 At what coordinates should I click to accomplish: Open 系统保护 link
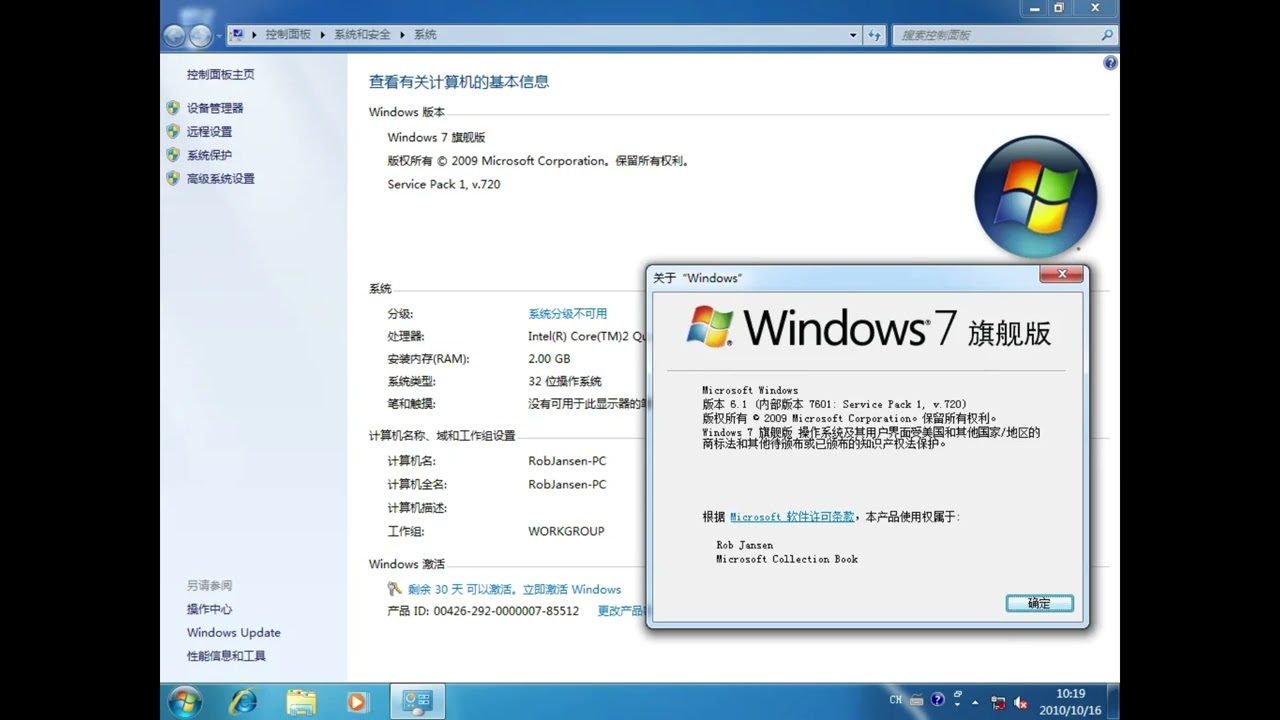(209, 156)
